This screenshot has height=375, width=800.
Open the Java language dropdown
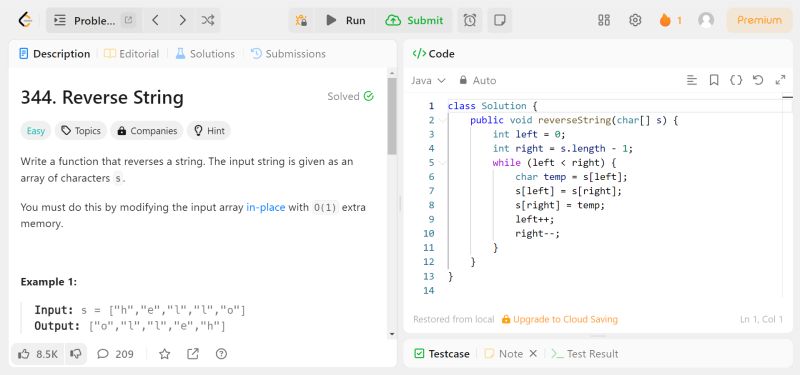click(x=429, y=81)
